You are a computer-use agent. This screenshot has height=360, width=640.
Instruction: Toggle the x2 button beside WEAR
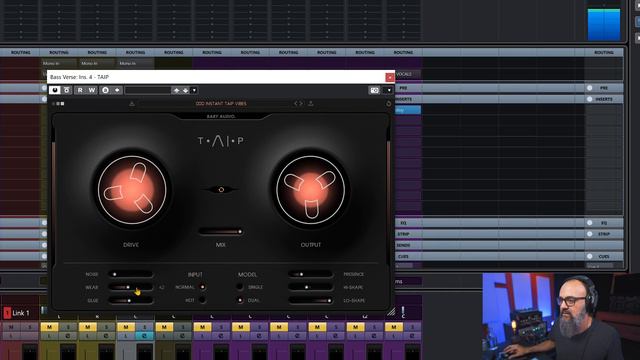pos(162,287)
